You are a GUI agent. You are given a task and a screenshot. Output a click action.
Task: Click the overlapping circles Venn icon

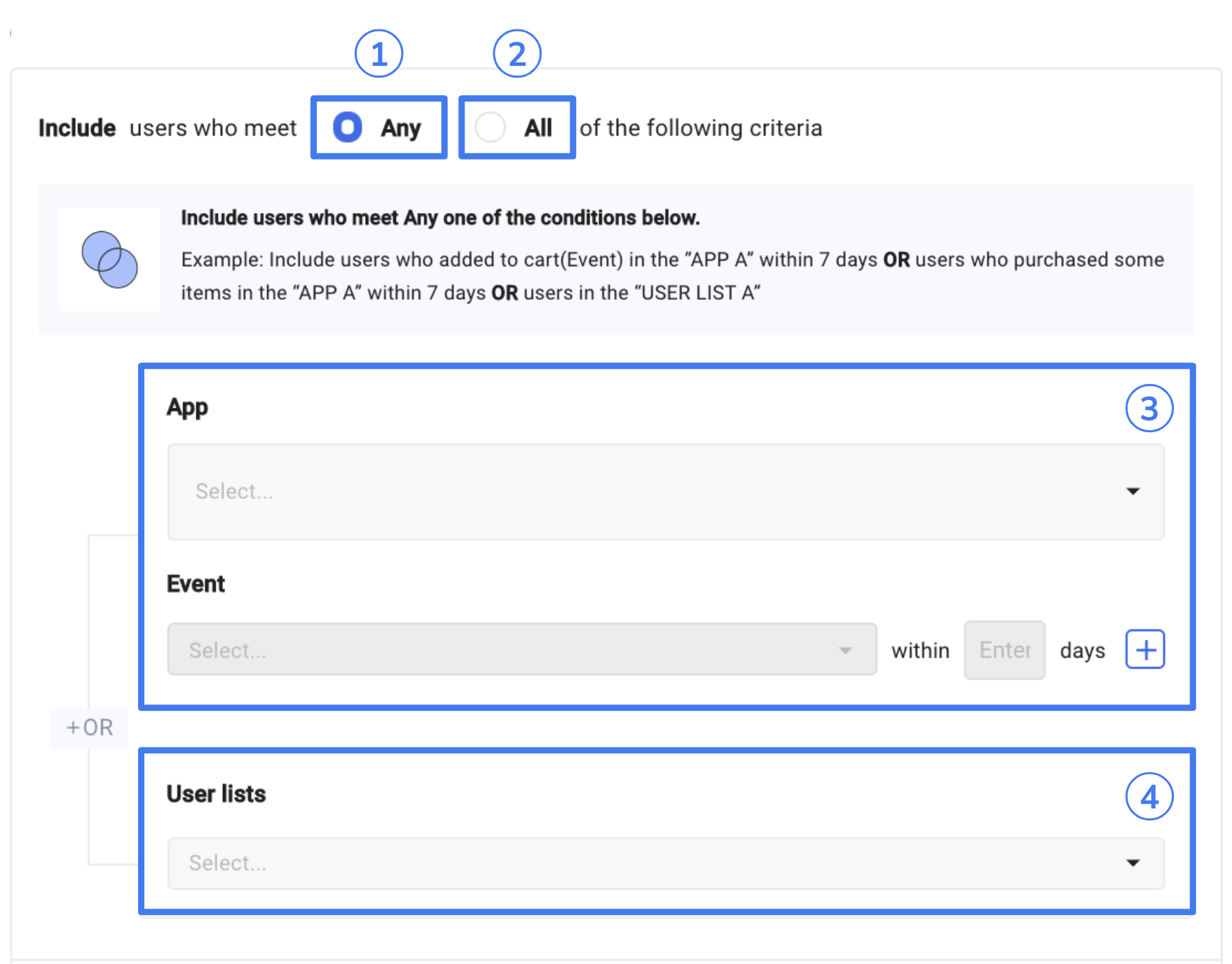[x=109, y=260]
